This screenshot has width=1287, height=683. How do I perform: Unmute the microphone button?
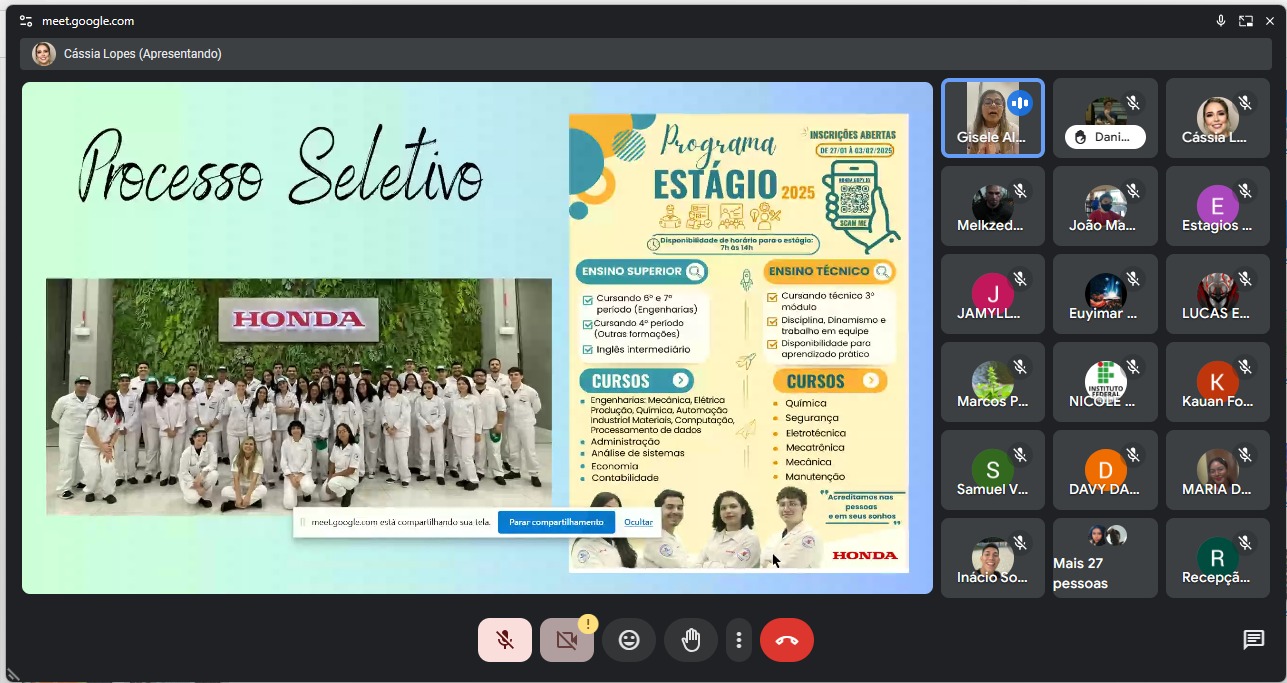pyautogui.click(x=505, y=640)
